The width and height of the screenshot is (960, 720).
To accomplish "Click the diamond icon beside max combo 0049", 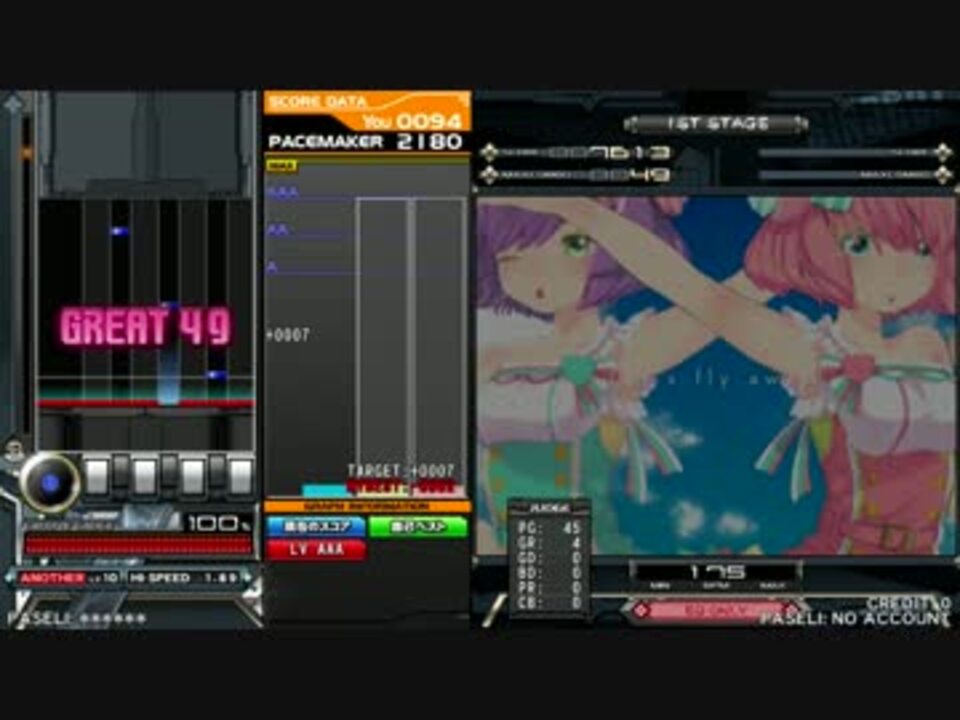I will [489, 175].
